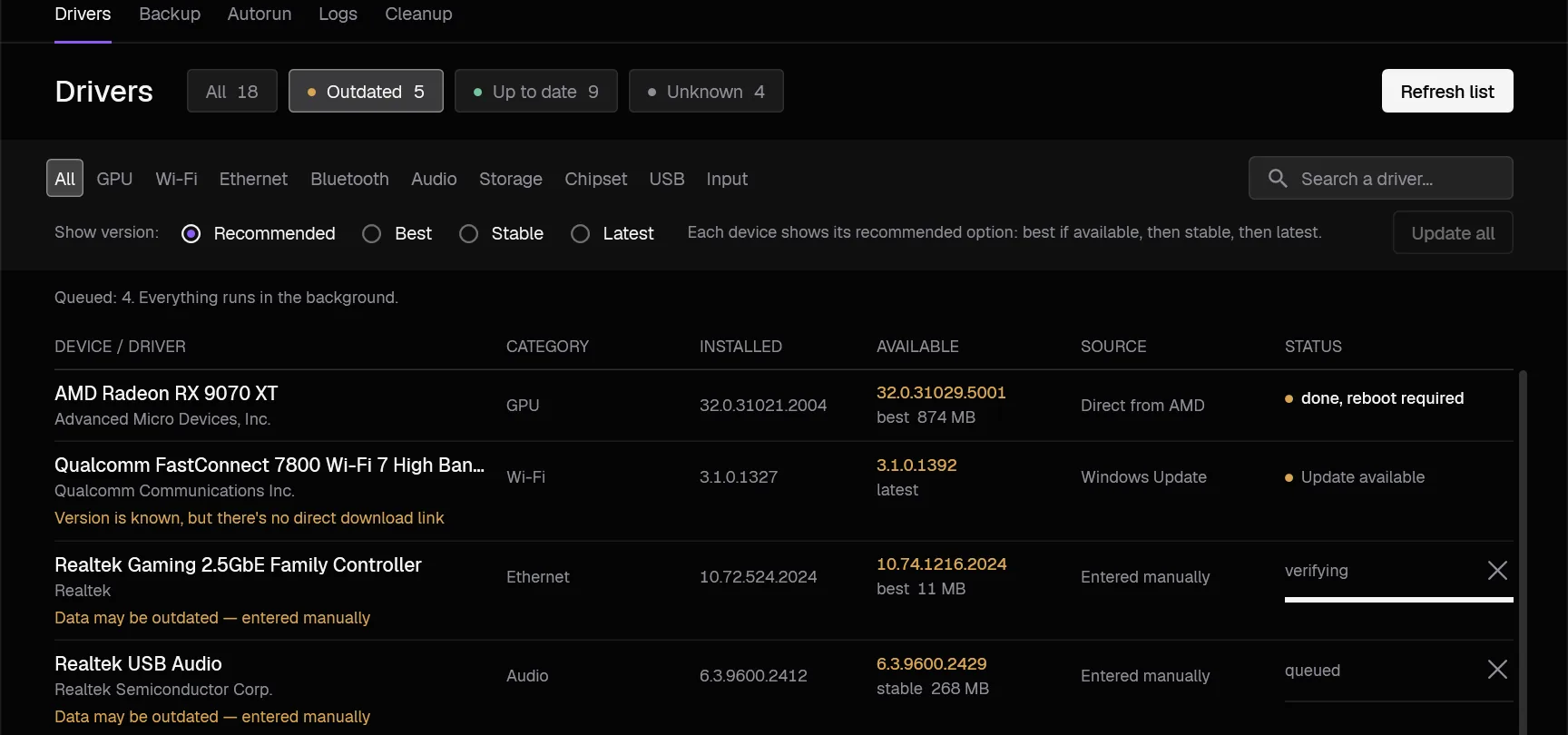Cancel the Realtek Gaming 2.5GbE update

tap(1497, 571)
